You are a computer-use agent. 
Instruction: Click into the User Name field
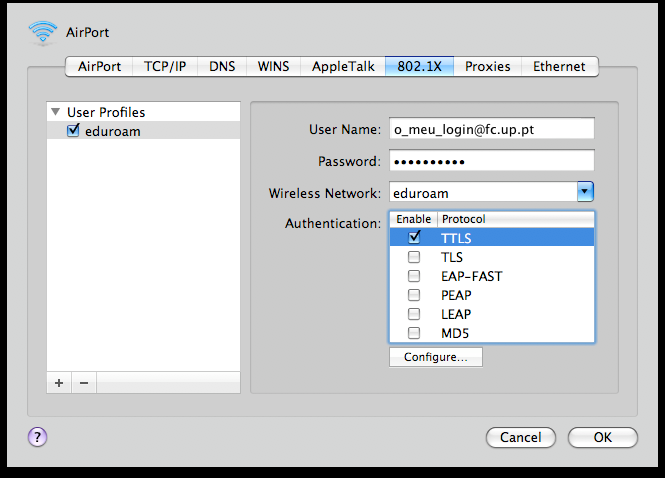click(x=492, y=129)
